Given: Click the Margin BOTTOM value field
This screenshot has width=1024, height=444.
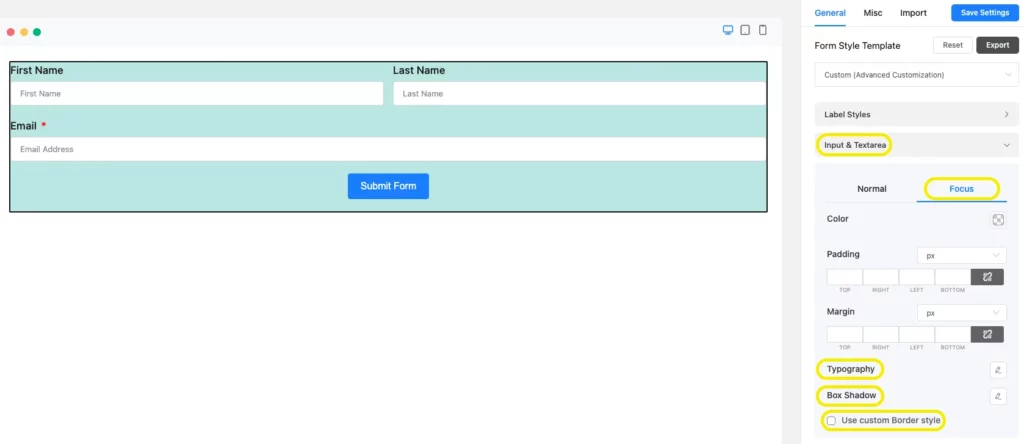Looking at the screenshot, I should click(x=953, y=334).
